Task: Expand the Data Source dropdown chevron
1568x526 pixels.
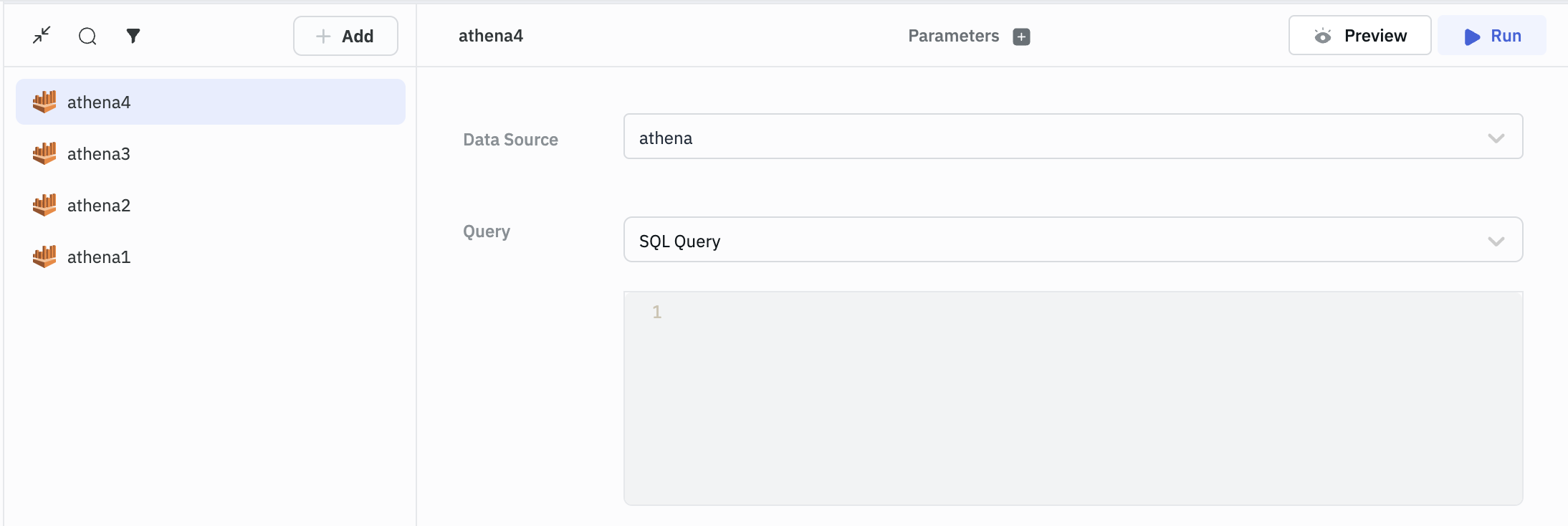Action: point(1496,138)
